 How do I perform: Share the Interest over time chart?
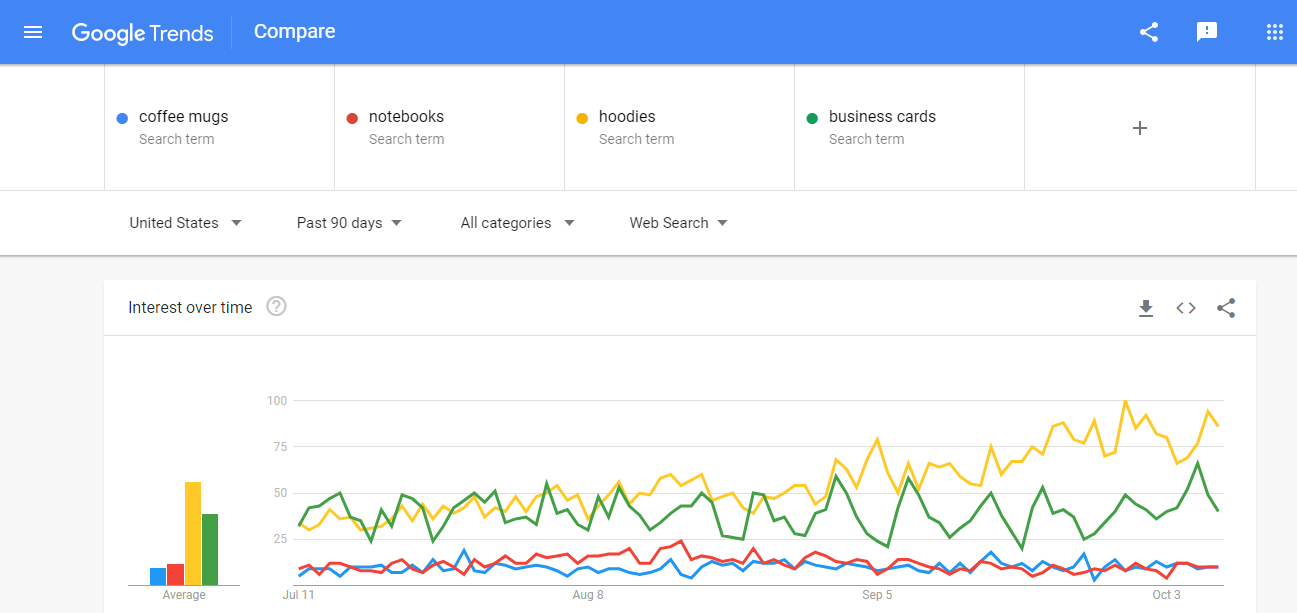click(x=1226, y=308)
